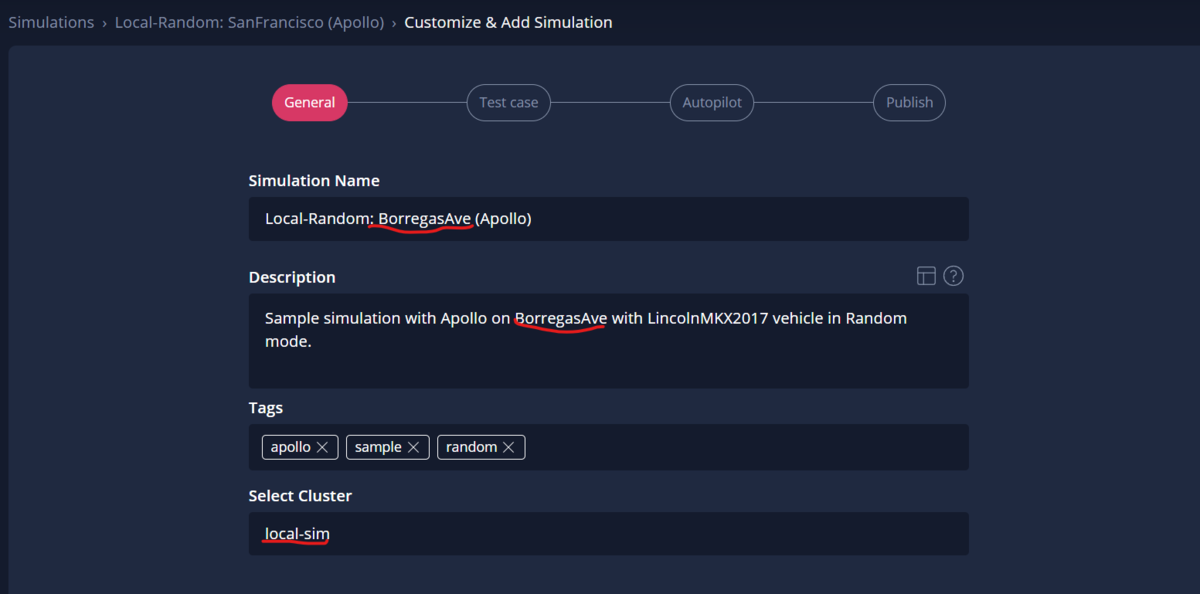Go to the Simulations breadcrumb
The width and height of the screenshot is (1200, 594).
pos(51,22)
